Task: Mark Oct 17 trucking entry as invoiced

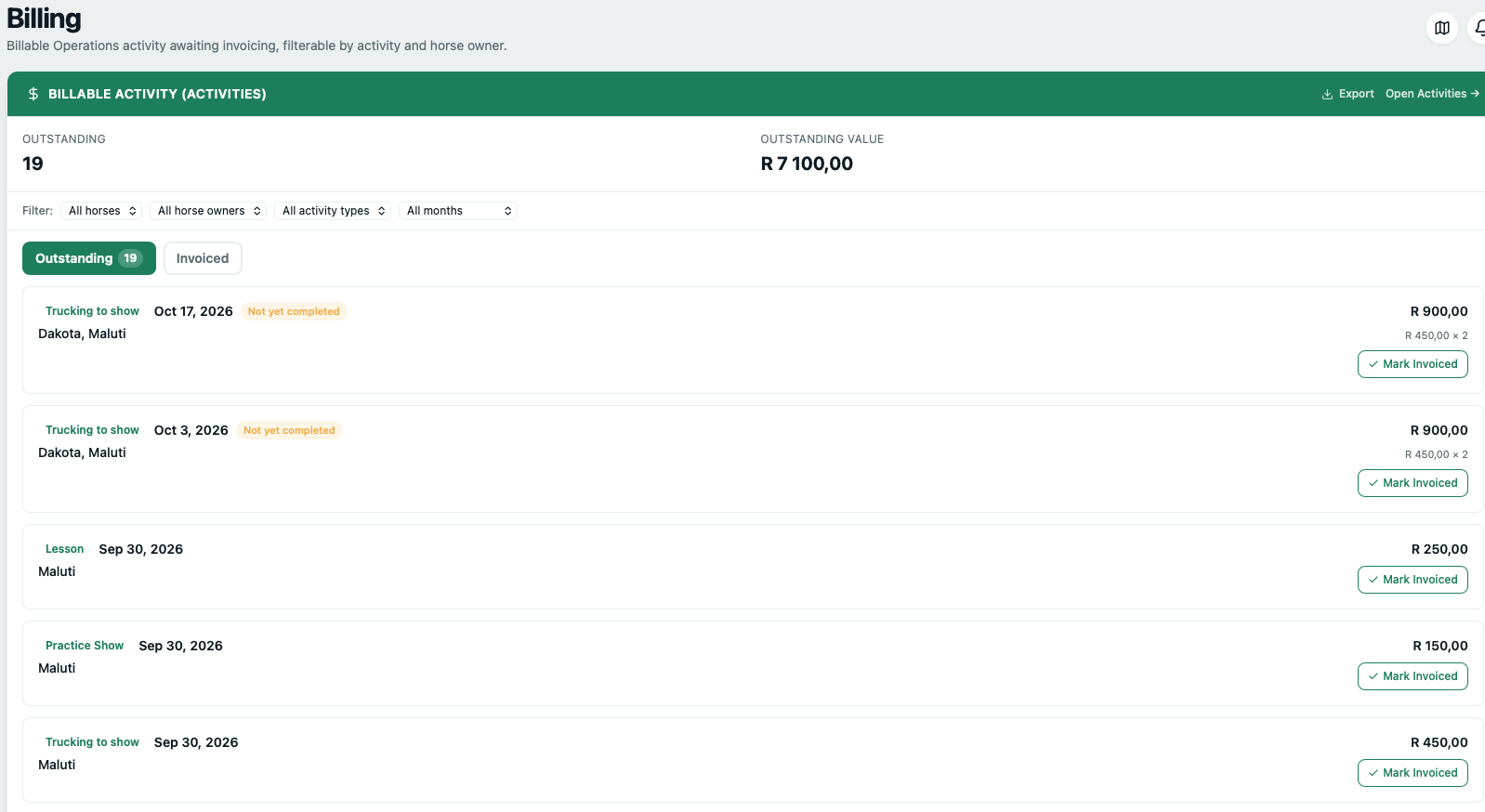Action: tap(1413, 364)
